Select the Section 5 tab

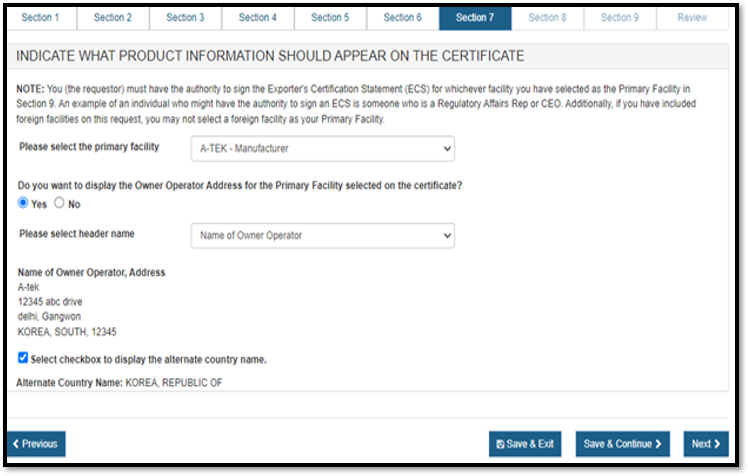pyautogui.click(x=330, y=17)
